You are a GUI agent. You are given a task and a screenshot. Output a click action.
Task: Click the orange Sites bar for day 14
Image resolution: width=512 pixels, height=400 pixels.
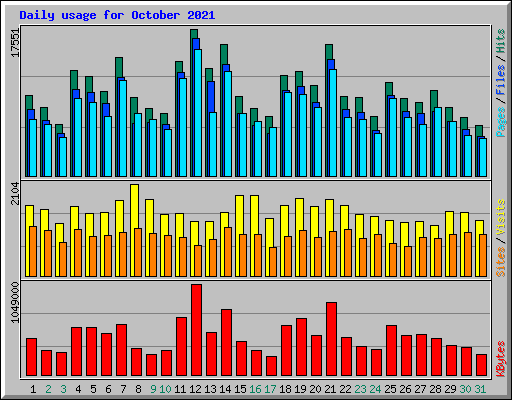(228, 252)
